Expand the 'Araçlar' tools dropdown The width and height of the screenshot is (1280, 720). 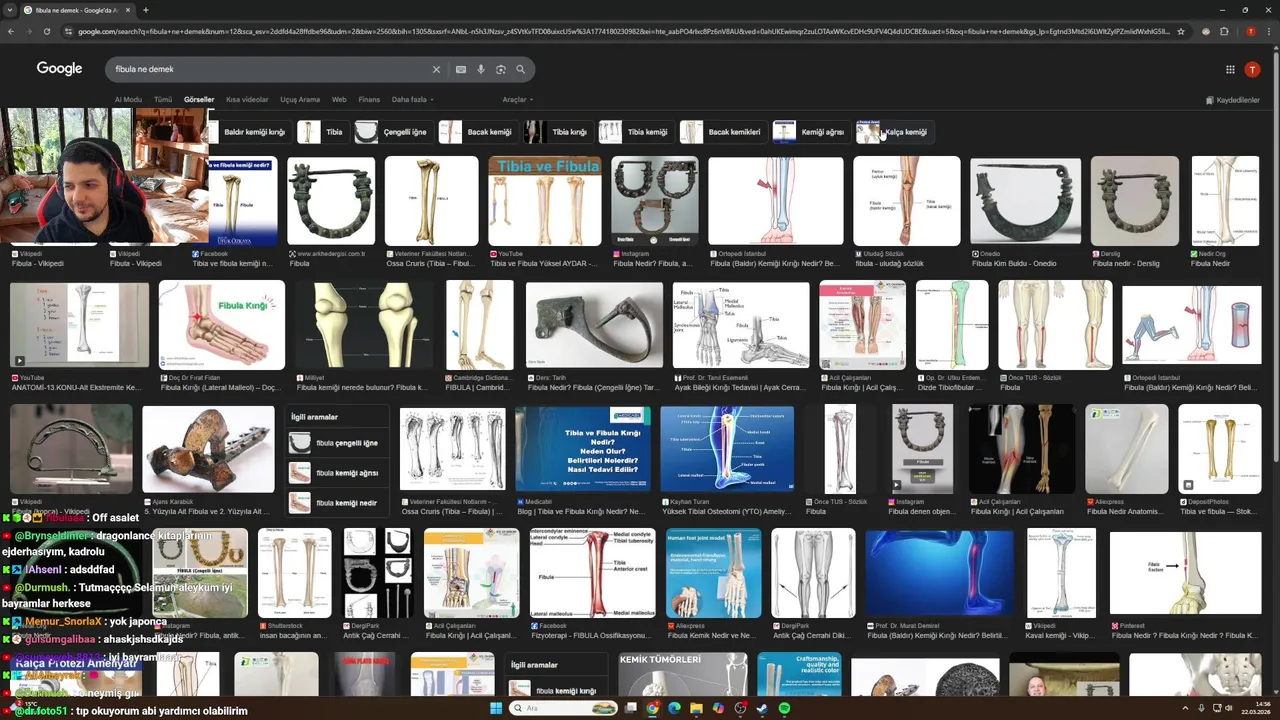point(517,100)
